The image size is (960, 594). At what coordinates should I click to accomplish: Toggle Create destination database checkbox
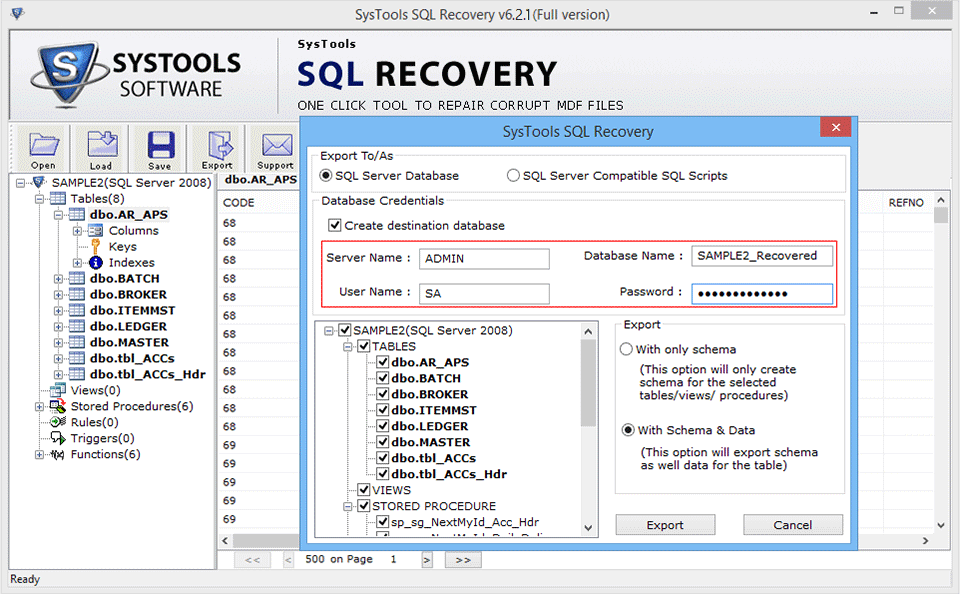(x=334, y=225)
